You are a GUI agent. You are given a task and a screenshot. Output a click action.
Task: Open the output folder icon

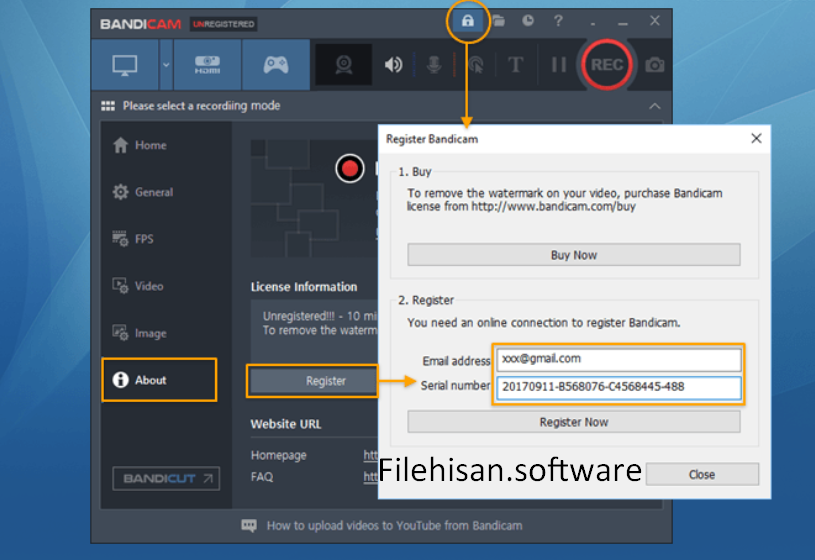tap(498, 21)
